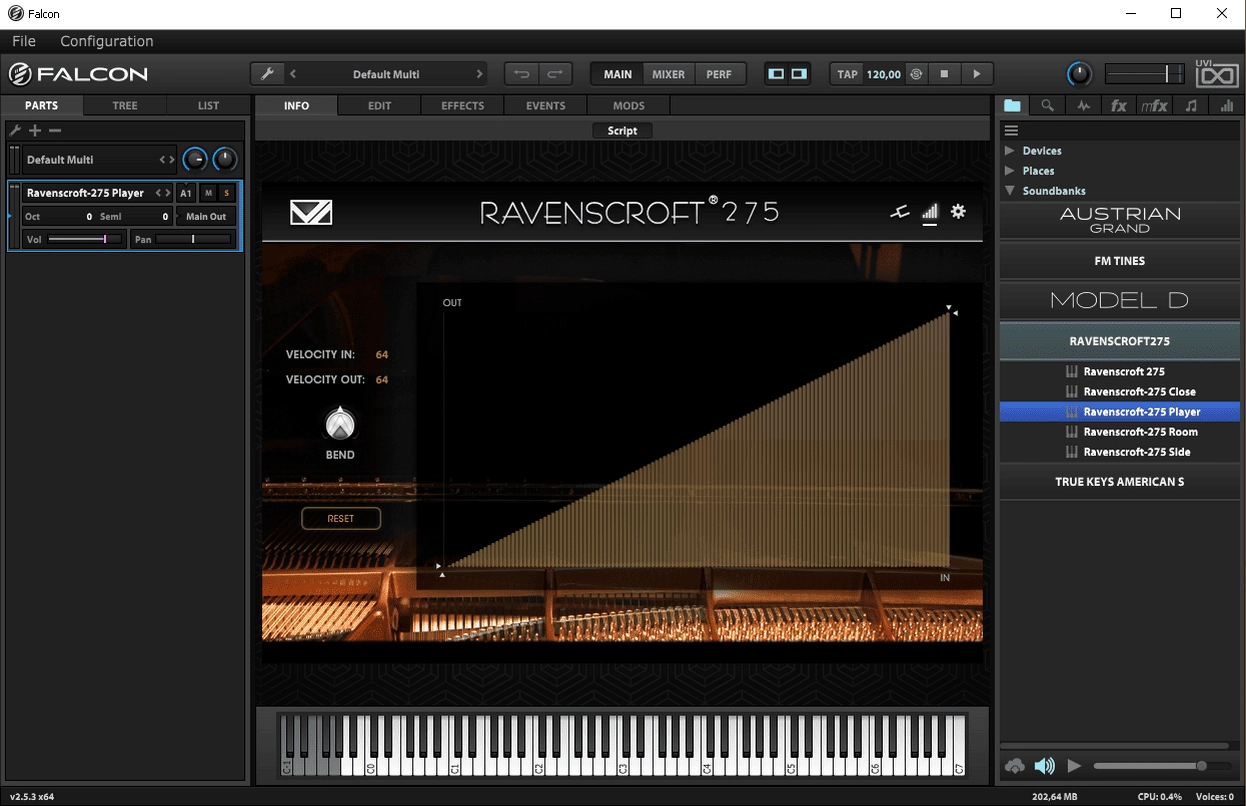The image size is (1246, 806).
Task: Go to the previous multi preset arrow
Action: 293,74
